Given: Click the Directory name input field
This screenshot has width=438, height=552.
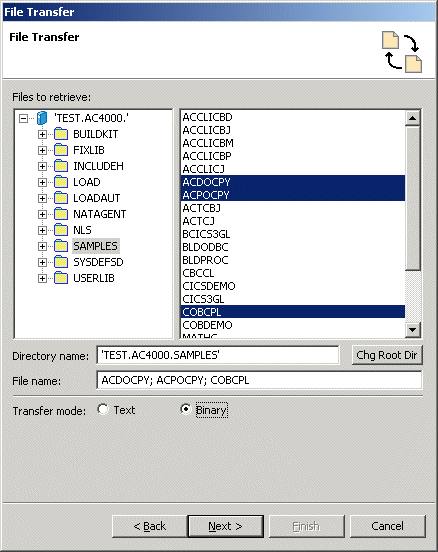Looking at the screenshot, I should pos(218,355).
